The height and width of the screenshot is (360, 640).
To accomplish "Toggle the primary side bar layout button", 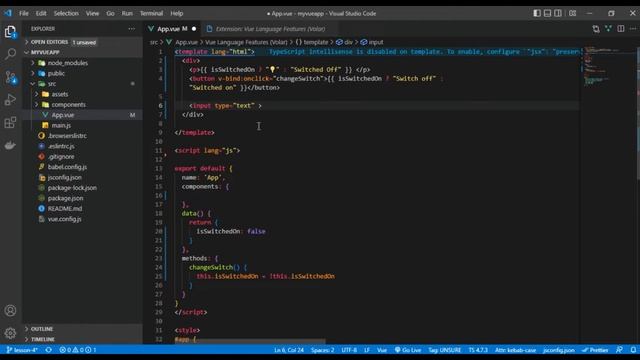I will (537, 13).
